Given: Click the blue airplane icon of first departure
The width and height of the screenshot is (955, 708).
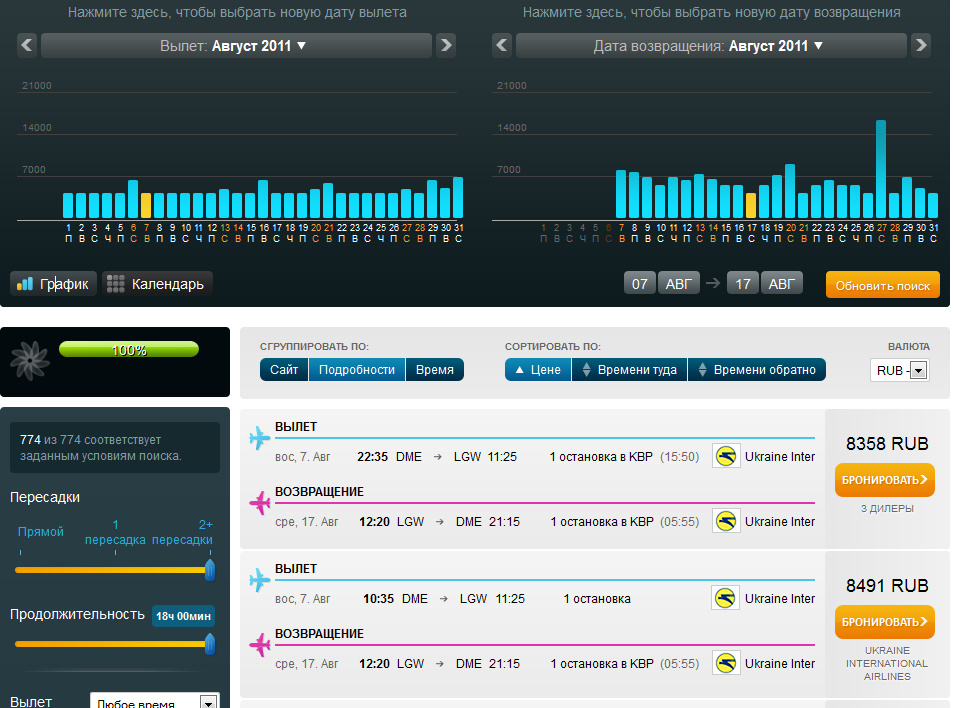Looking at the screenshot, I should 260,438.
